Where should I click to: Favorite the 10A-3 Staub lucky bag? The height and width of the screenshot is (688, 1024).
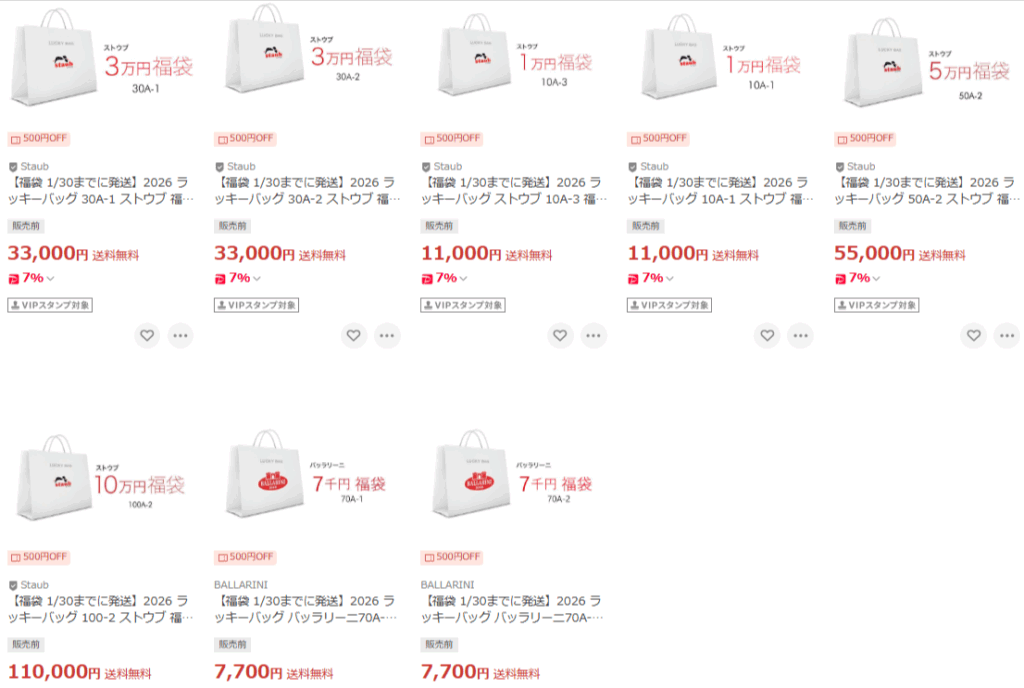click(560, 336)
